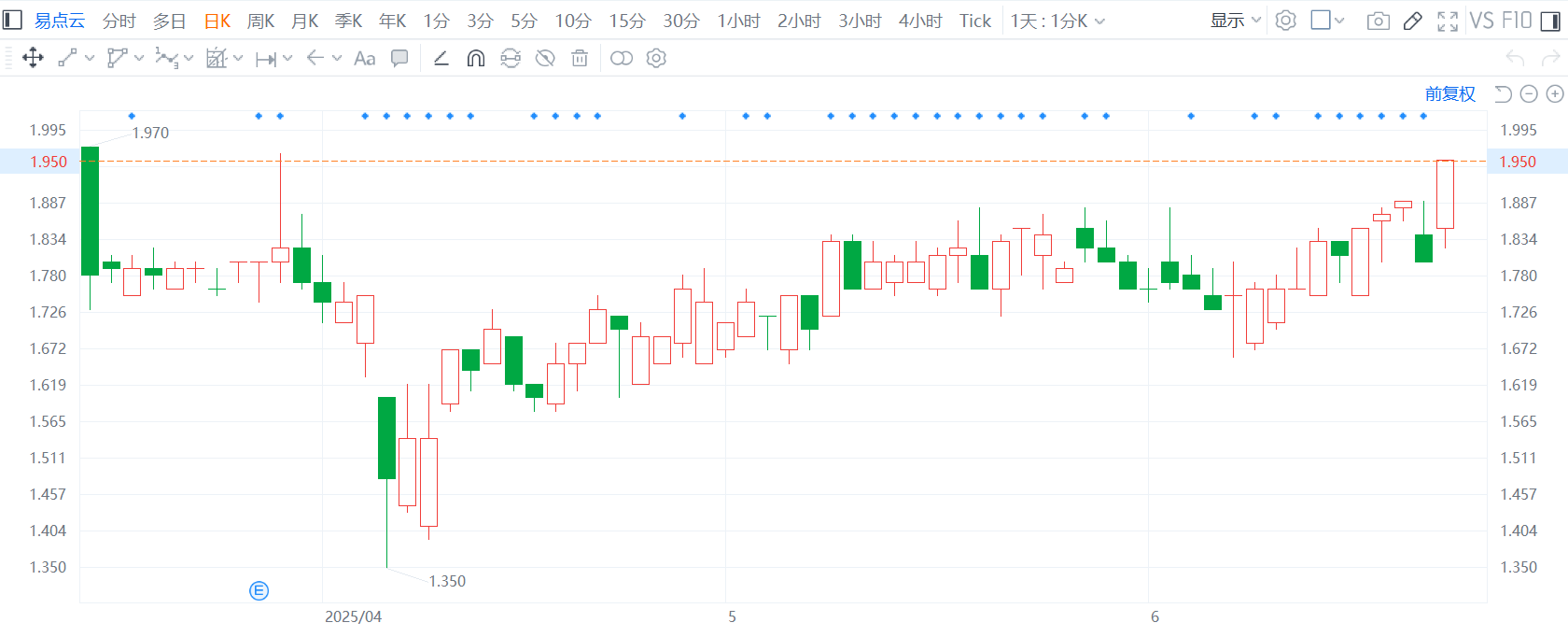Select the comment bubble note tool
This screenshot has width=1568, height=637.
click(399, 59)
